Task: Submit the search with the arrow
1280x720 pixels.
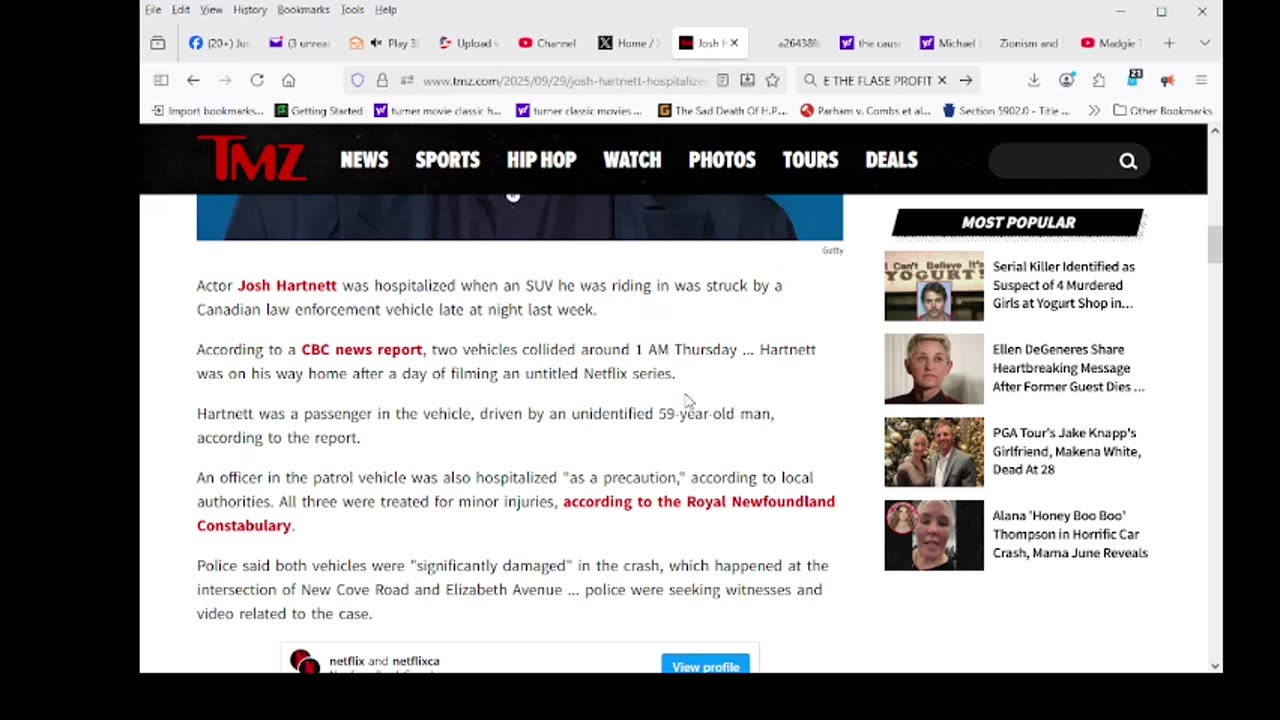Action: point(966,80)
